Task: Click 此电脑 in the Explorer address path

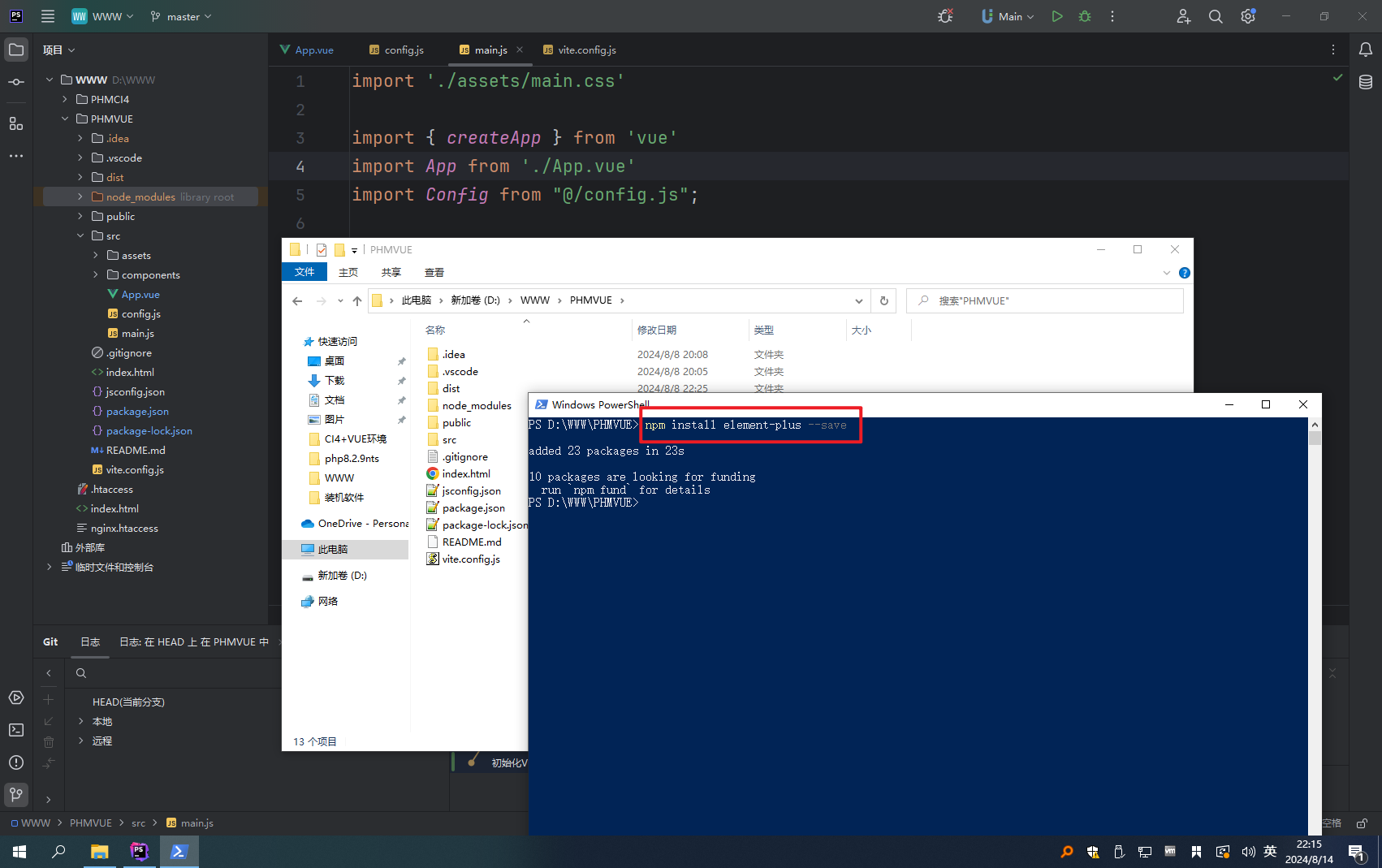Action: [417, 300]
